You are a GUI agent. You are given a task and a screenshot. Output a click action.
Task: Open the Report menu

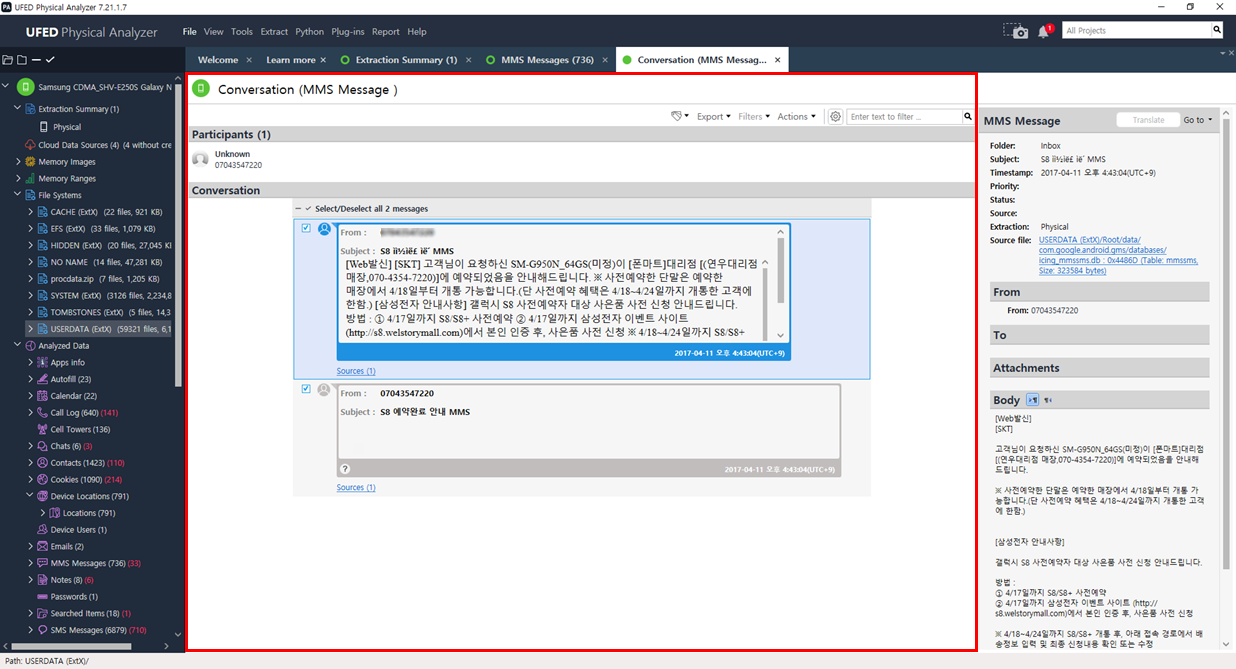(x=386, y=32)
